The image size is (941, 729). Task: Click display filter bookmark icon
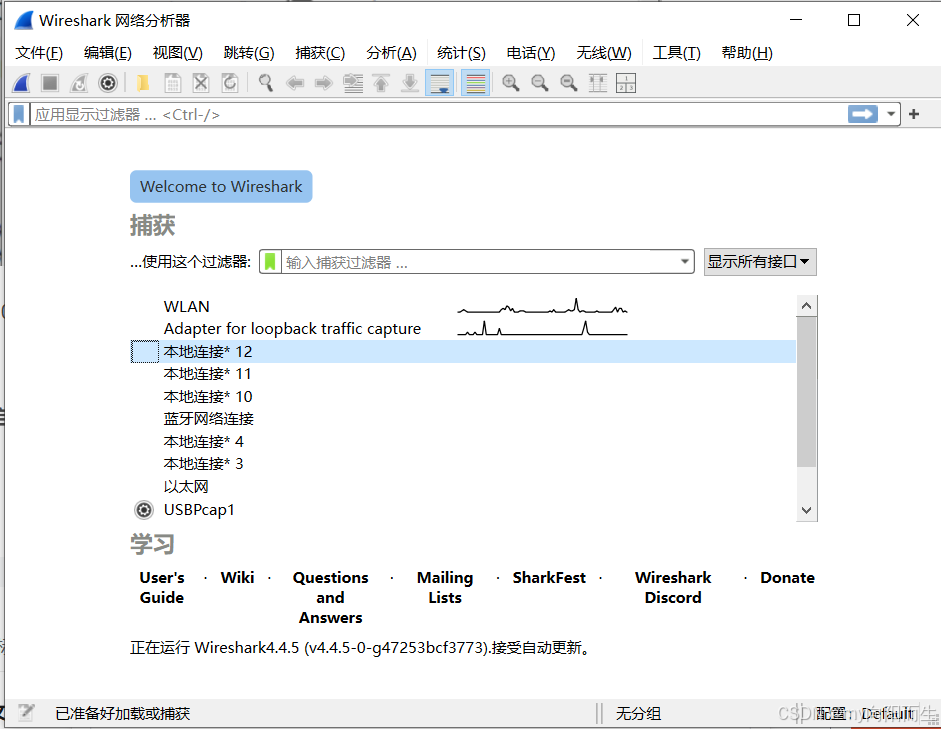[x=19, y=114]
